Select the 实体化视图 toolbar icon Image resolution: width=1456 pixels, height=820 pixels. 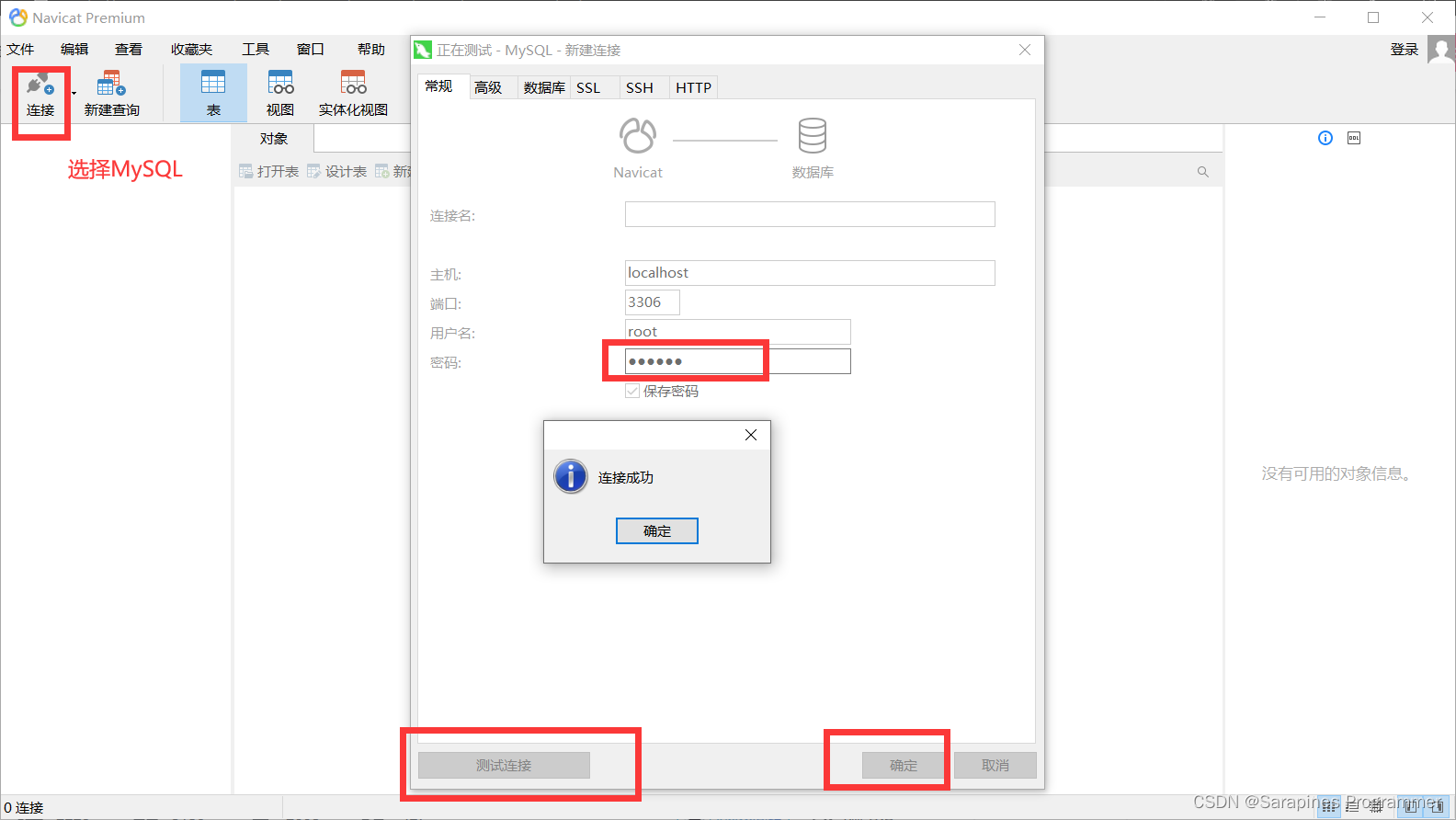point(353,94)
